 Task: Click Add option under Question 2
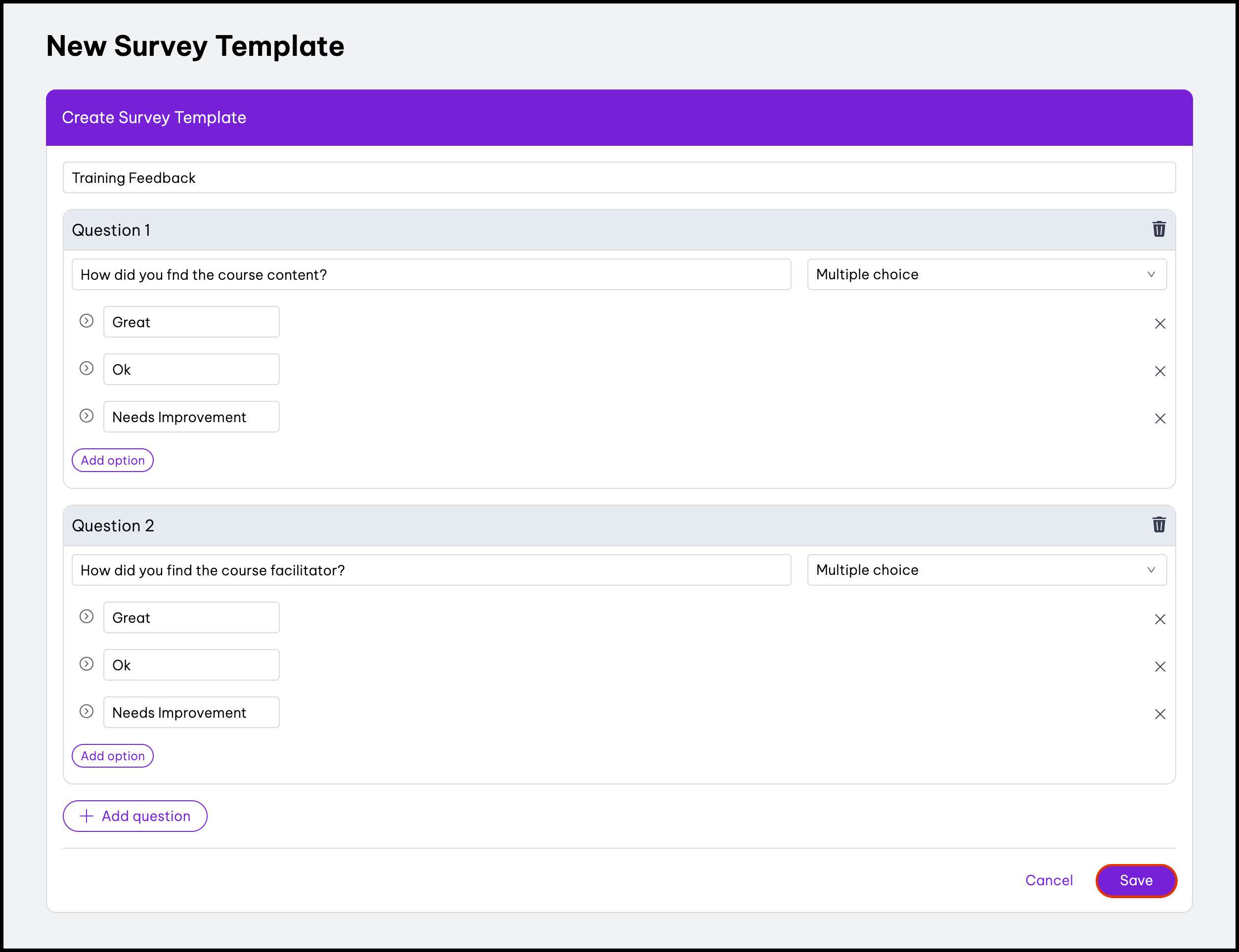tap(112, 756)
